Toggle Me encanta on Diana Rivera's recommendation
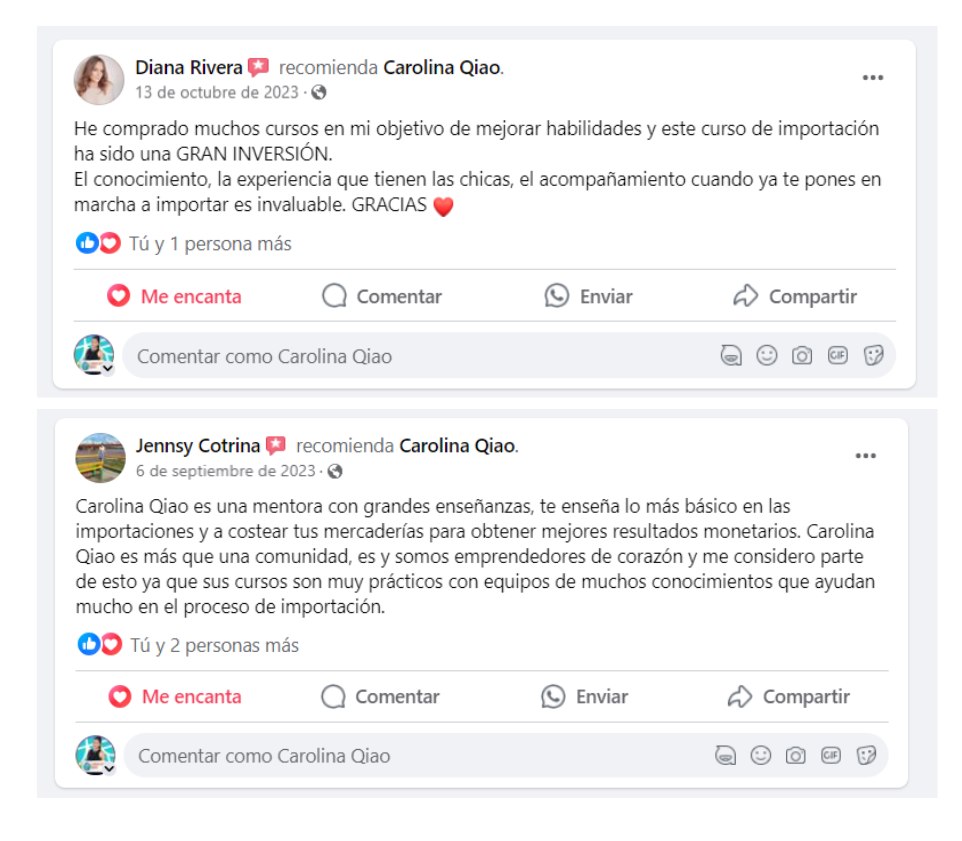The width and height of the screenshot is (962, 841). coord(174,296)
